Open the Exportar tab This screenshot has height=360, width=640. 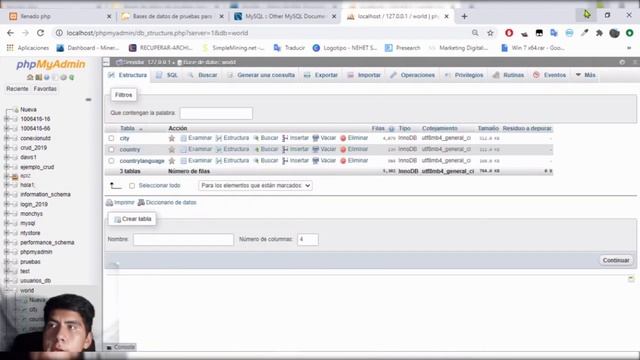(x=321, y=75)
